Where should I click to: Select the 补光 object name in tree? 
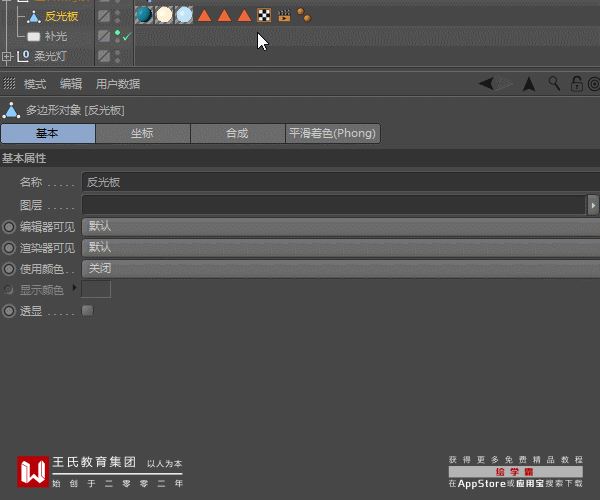tap(56, 36)
